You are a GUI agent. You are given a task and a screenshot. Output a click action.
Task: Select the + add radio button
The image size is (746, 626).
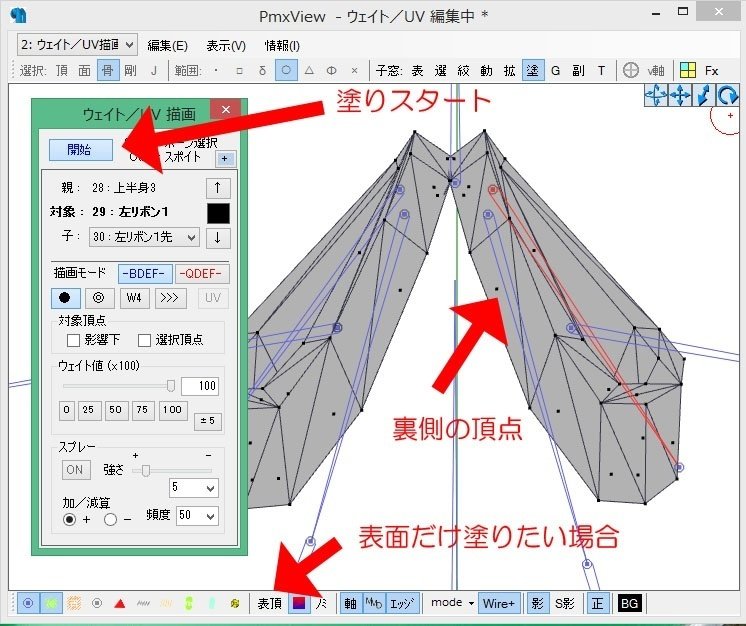tap(69, 519)
